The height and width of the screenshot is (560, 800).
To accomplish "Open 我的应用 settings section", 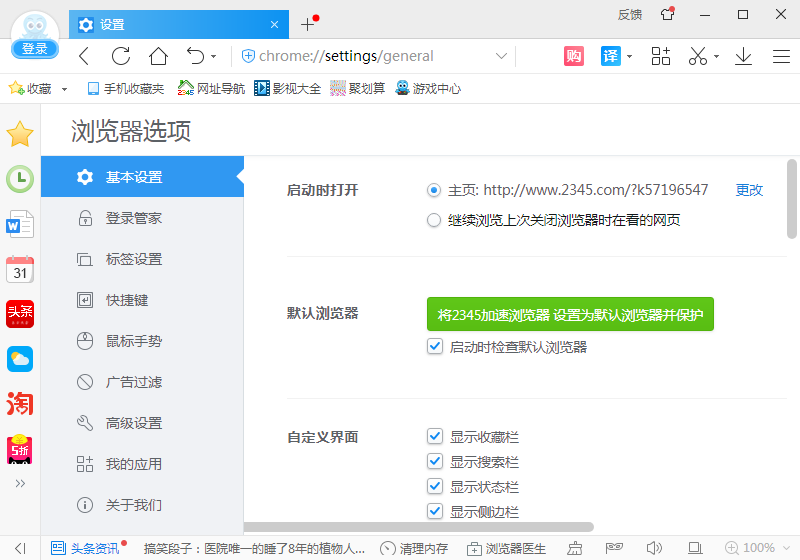I will tap(142, 464).
